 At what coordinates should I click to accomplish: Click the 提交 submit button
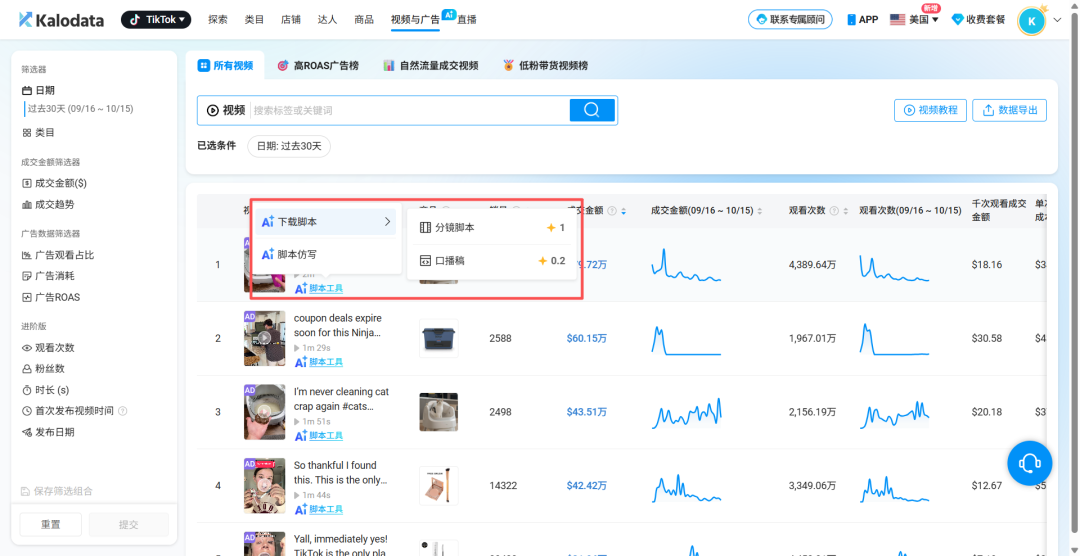click(x=129, y=524)
